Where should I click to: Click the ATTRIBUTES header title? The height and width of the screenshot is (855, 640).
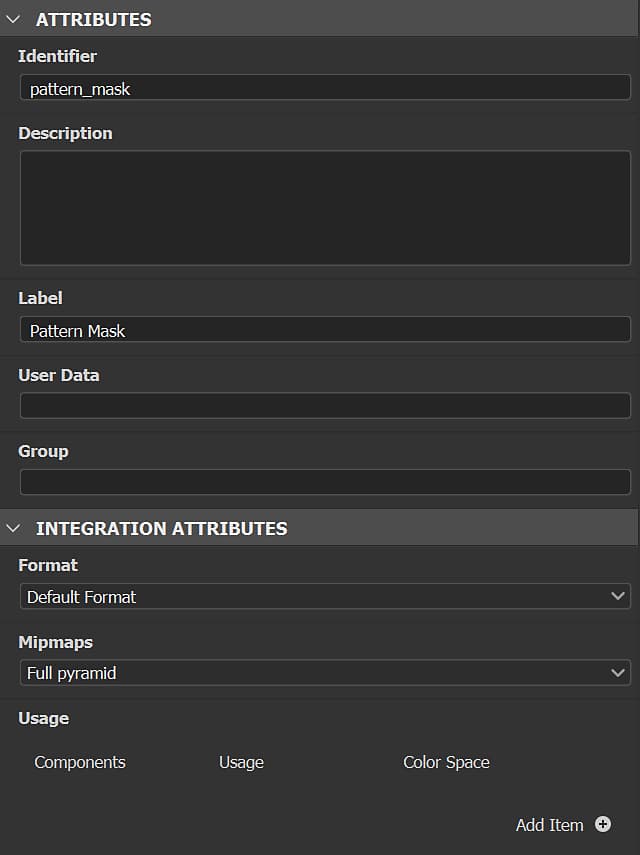[x=93, y=19]
